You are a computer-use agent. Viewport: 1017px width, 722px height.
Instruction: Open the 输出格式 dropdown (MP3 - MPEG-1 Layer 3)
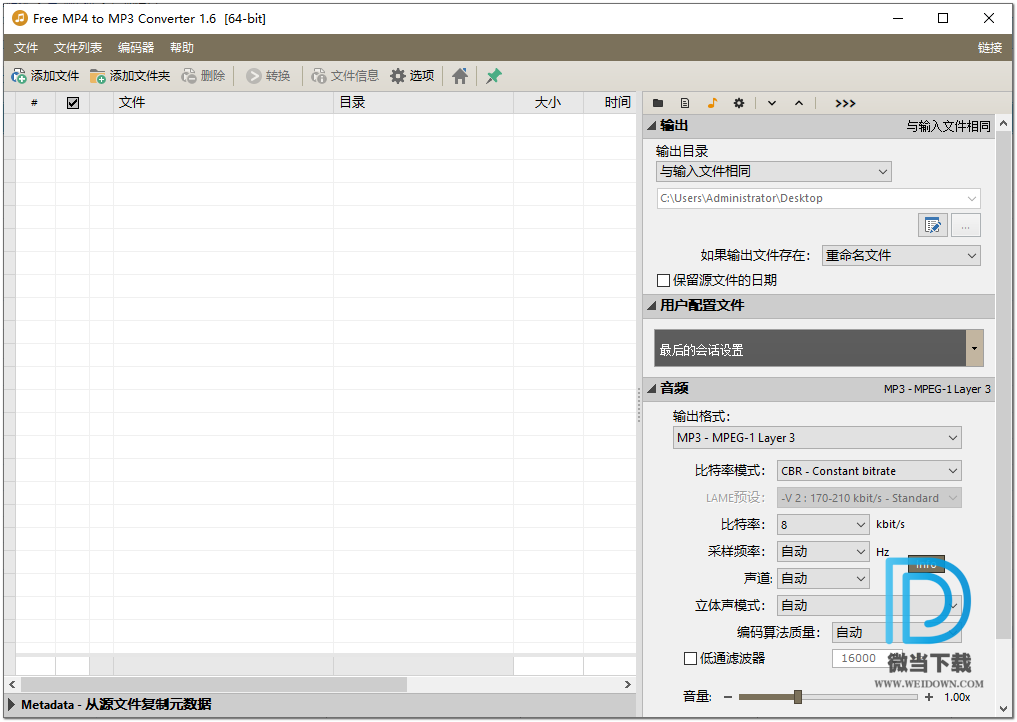817,438
